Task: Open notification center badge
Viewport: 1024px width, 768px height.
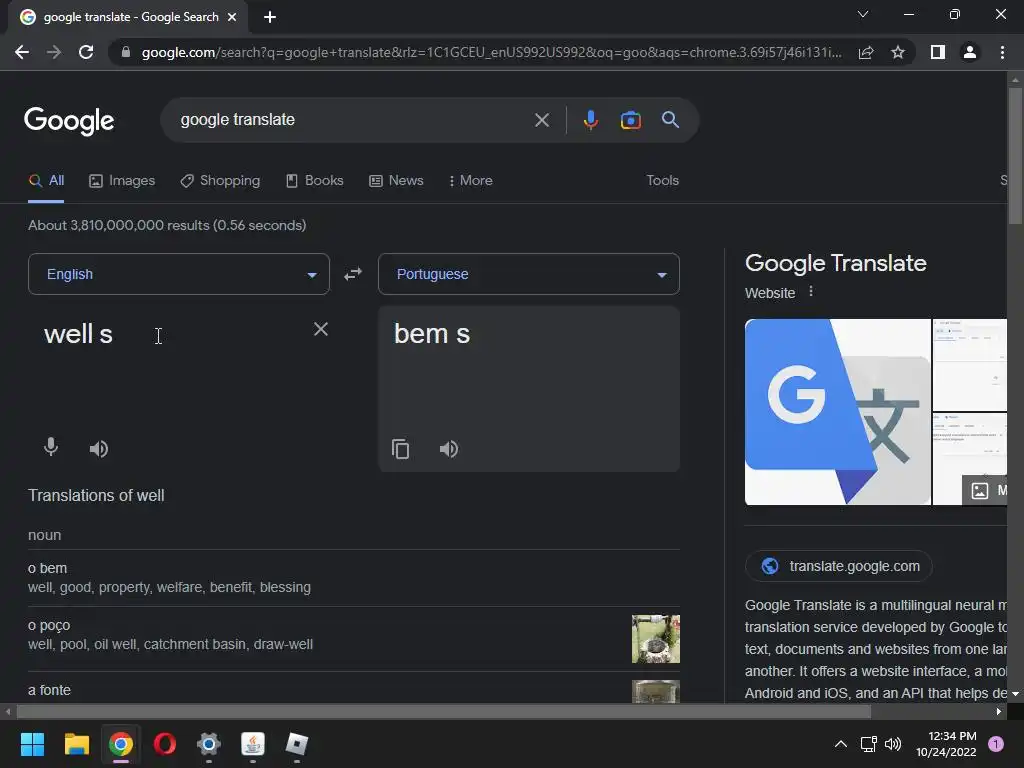Action: coord(996,744)
